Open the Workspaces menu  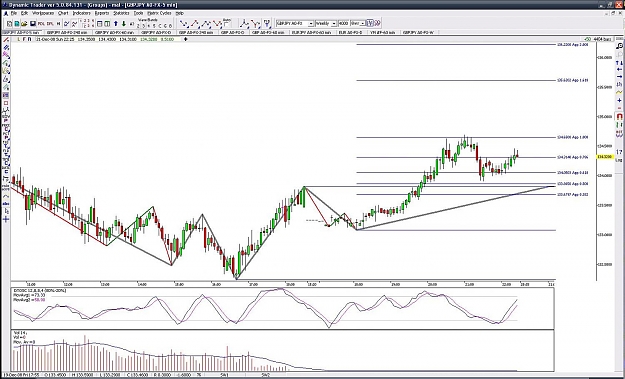43,13
